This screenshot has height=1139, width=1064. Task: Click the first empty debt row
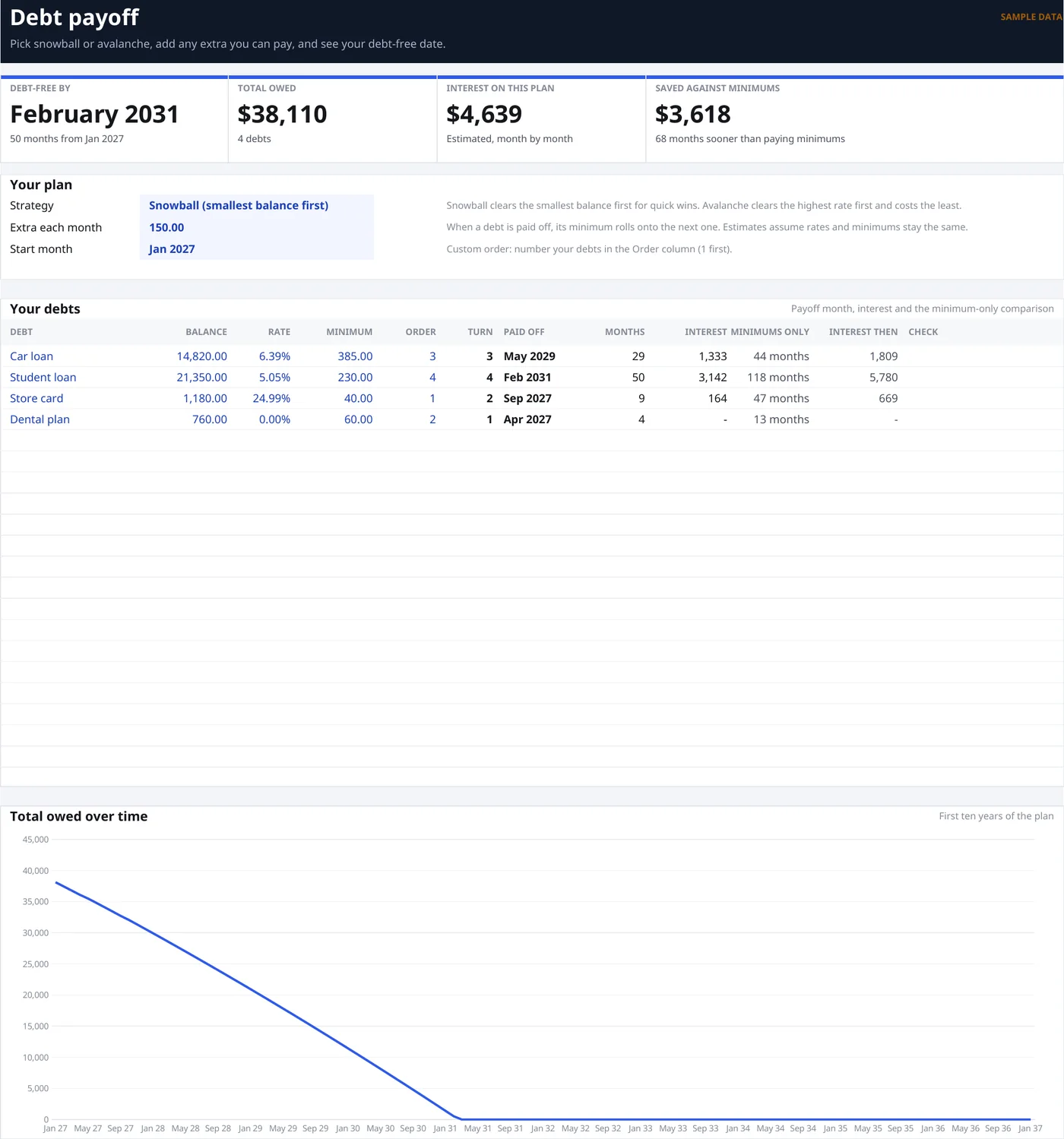click(532, 440)
